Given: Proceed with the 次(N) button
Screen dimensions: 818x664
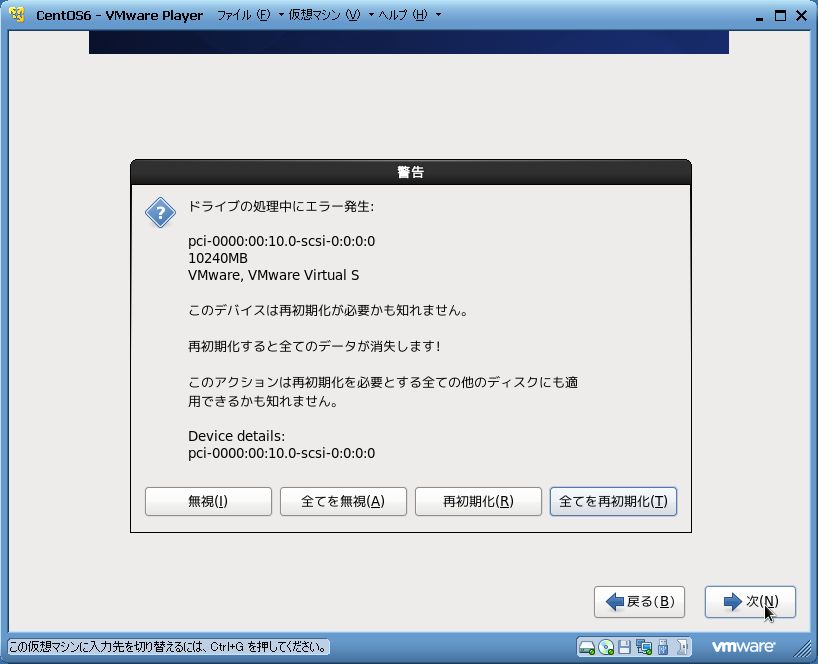Looking at the screenshot, I should click(750, 601).
